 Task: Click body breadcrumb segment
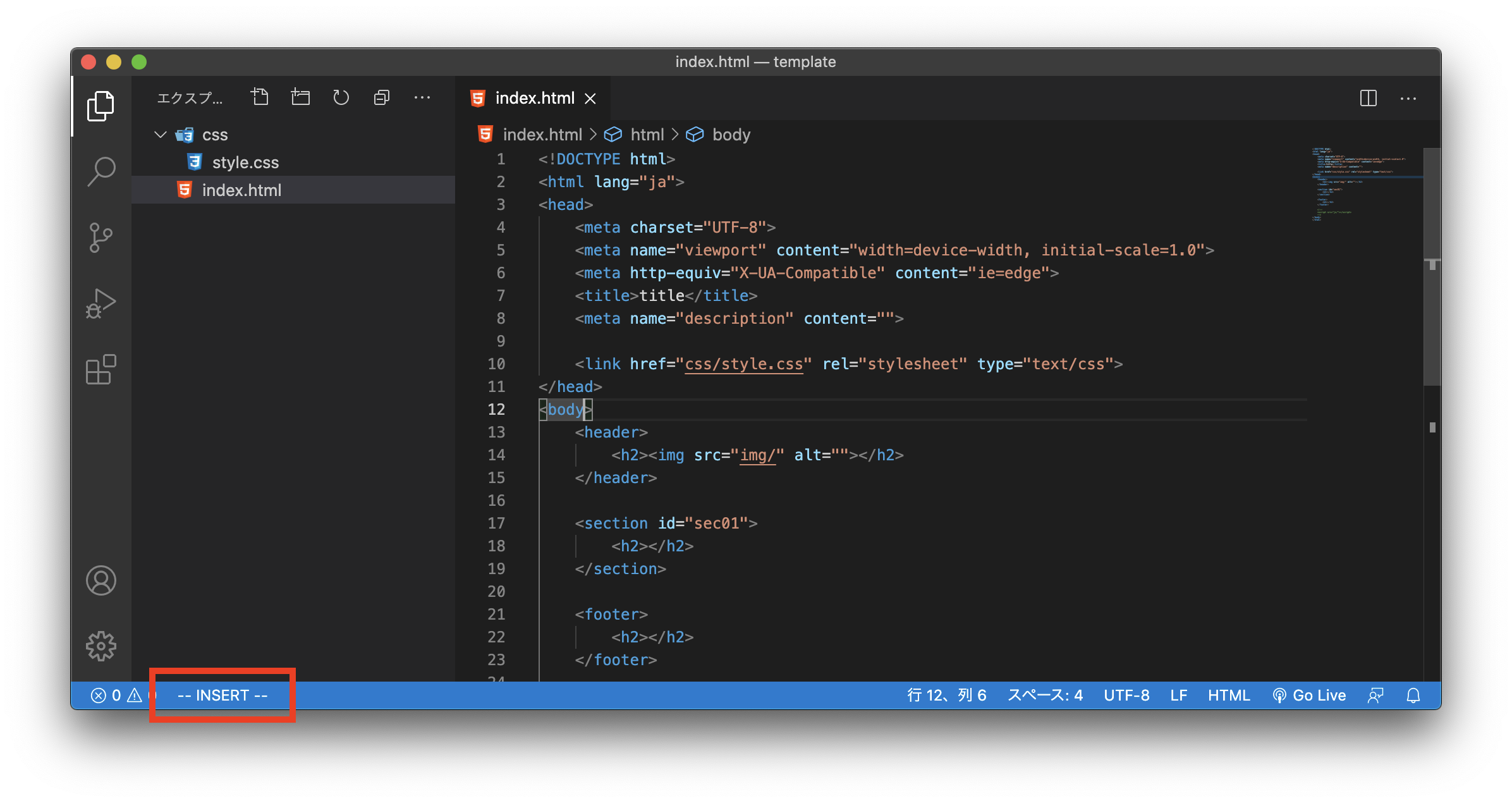[x=731, y=135]
